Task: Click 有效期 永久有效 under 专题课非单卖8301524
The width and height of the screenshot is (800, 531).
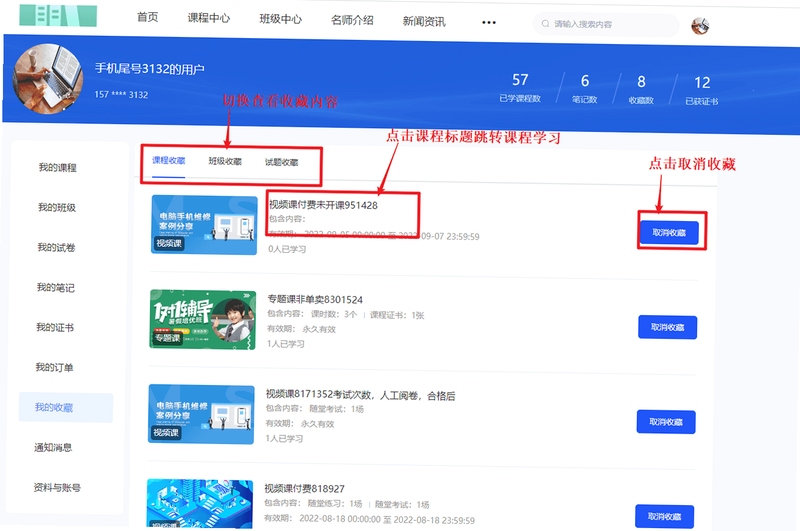Action: 301,329
